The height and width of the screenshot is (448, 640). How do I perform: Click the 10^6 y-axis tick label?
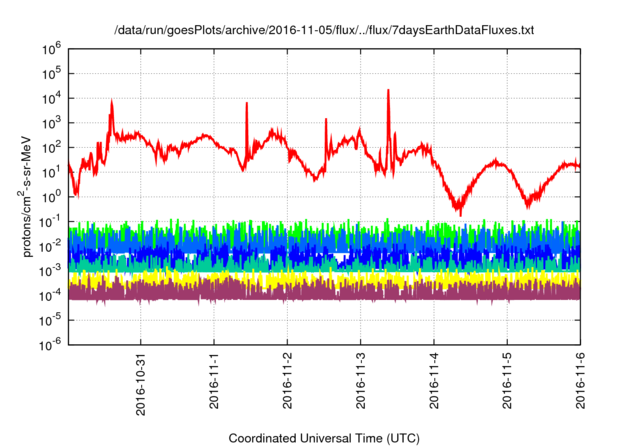pos(52,48)
